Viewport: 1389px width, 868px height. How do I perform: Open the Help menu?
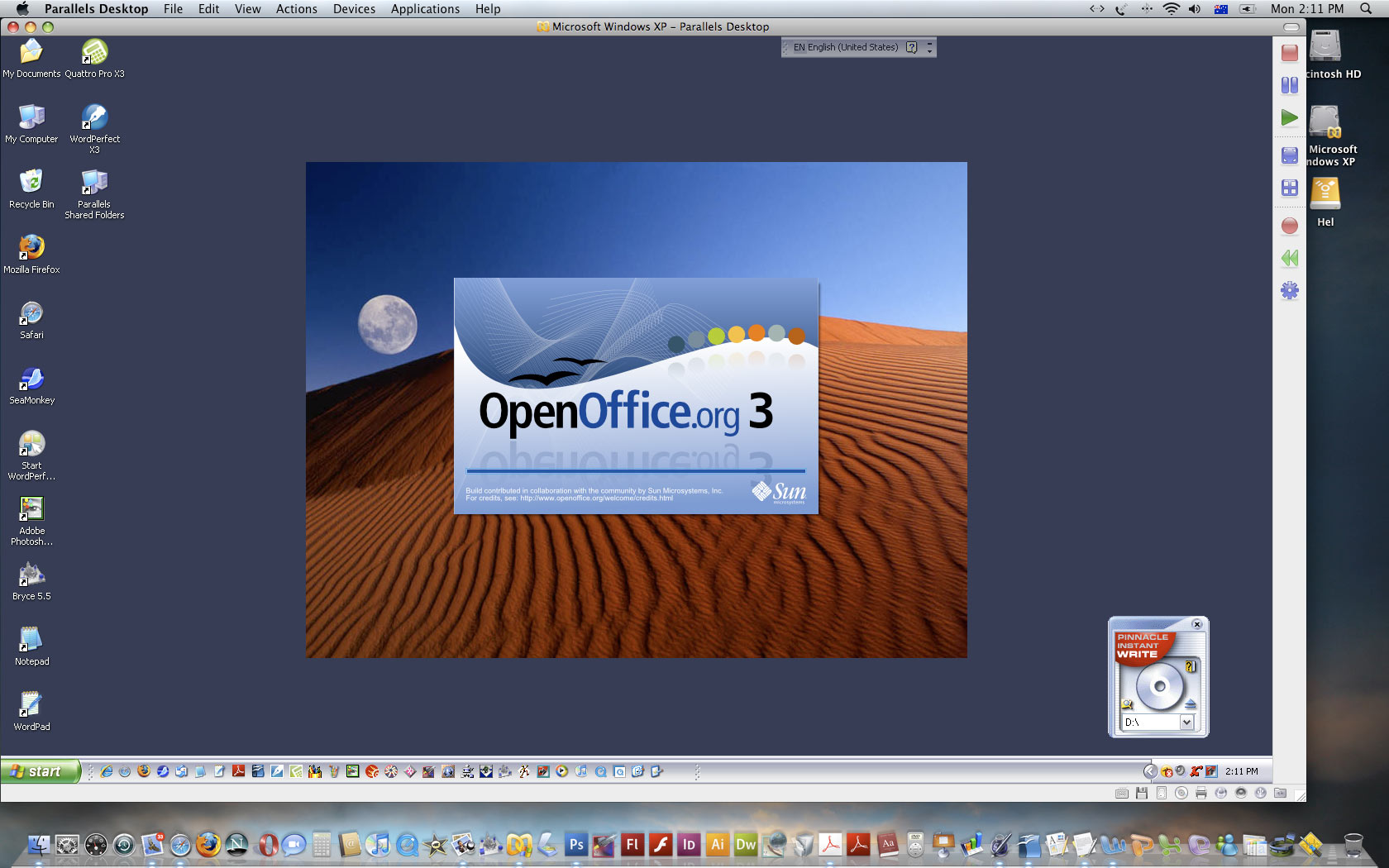(x=488, y=9)
